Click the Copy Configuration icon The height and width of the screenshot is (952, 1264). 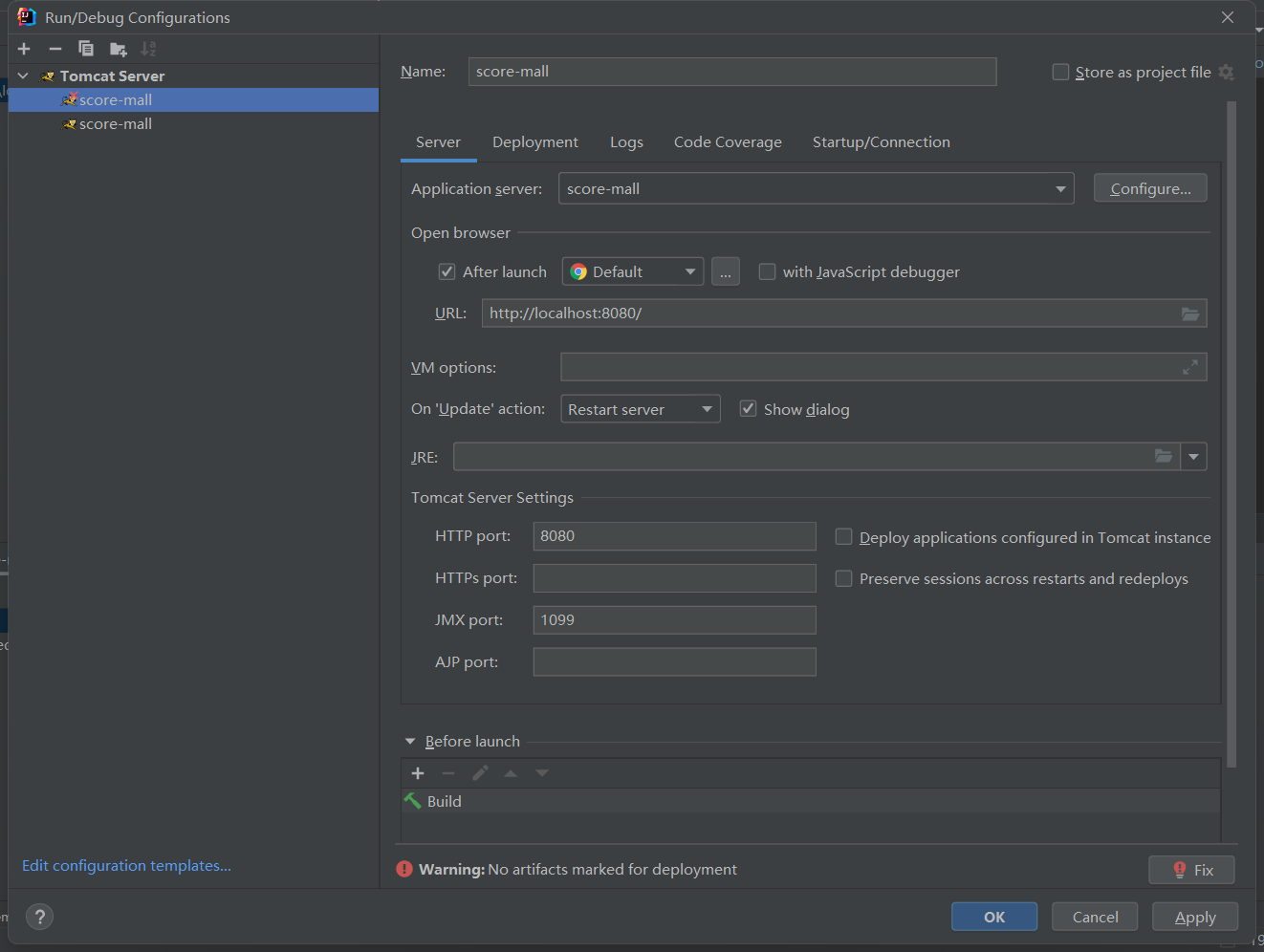[86, 49]
